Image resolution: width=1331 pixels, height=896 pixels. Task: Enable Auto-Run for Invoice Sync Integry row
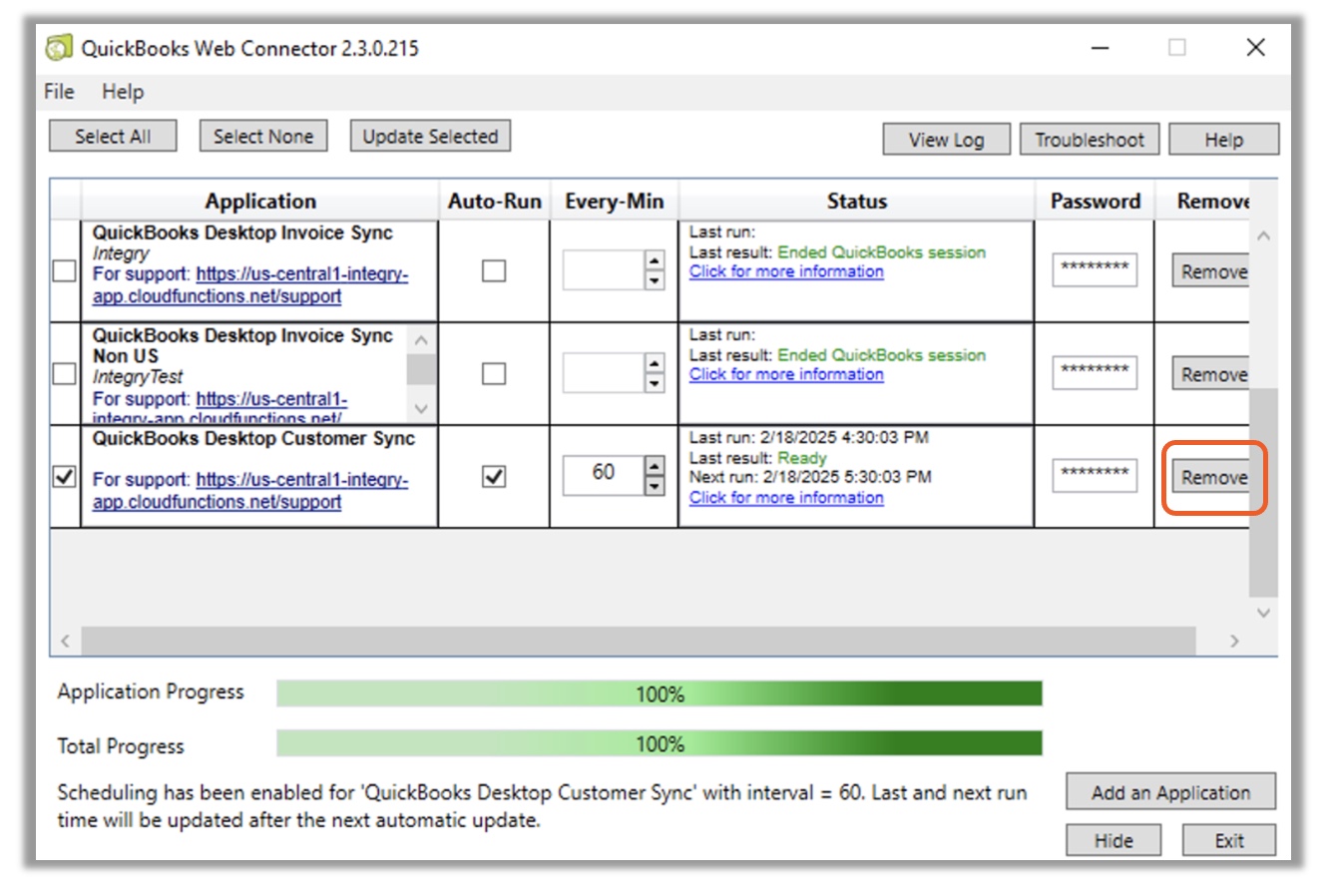click(494, 270)
